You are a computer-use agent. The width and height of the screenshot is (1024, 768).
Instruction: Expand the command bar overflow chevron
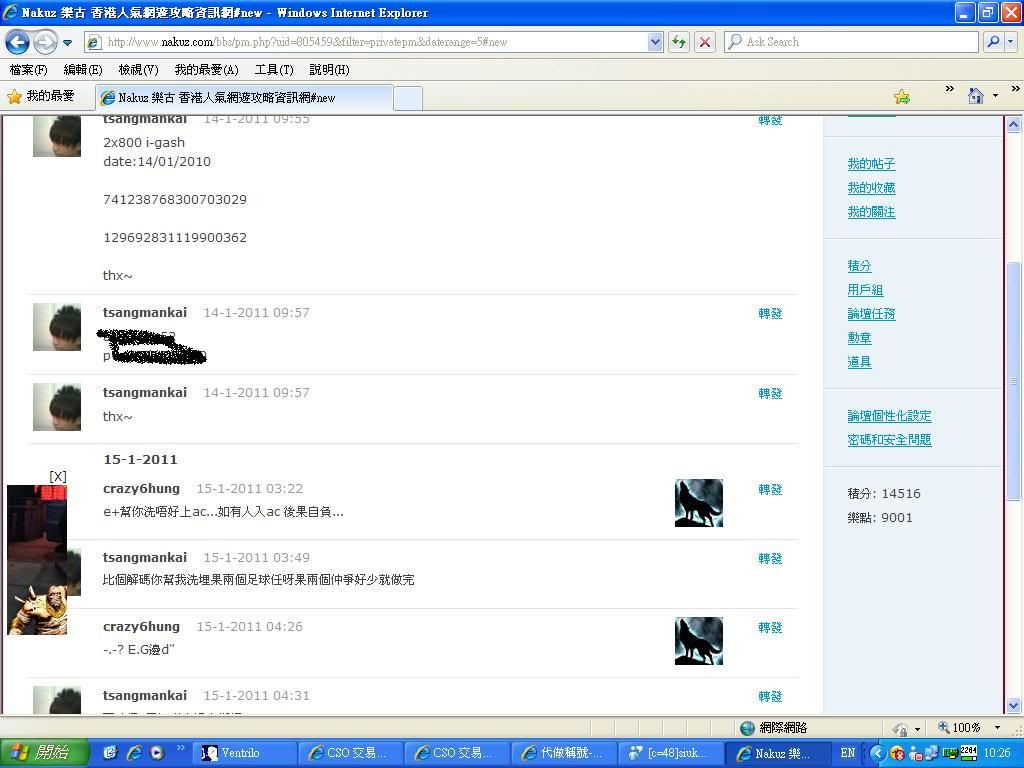tap(1016, 89)
